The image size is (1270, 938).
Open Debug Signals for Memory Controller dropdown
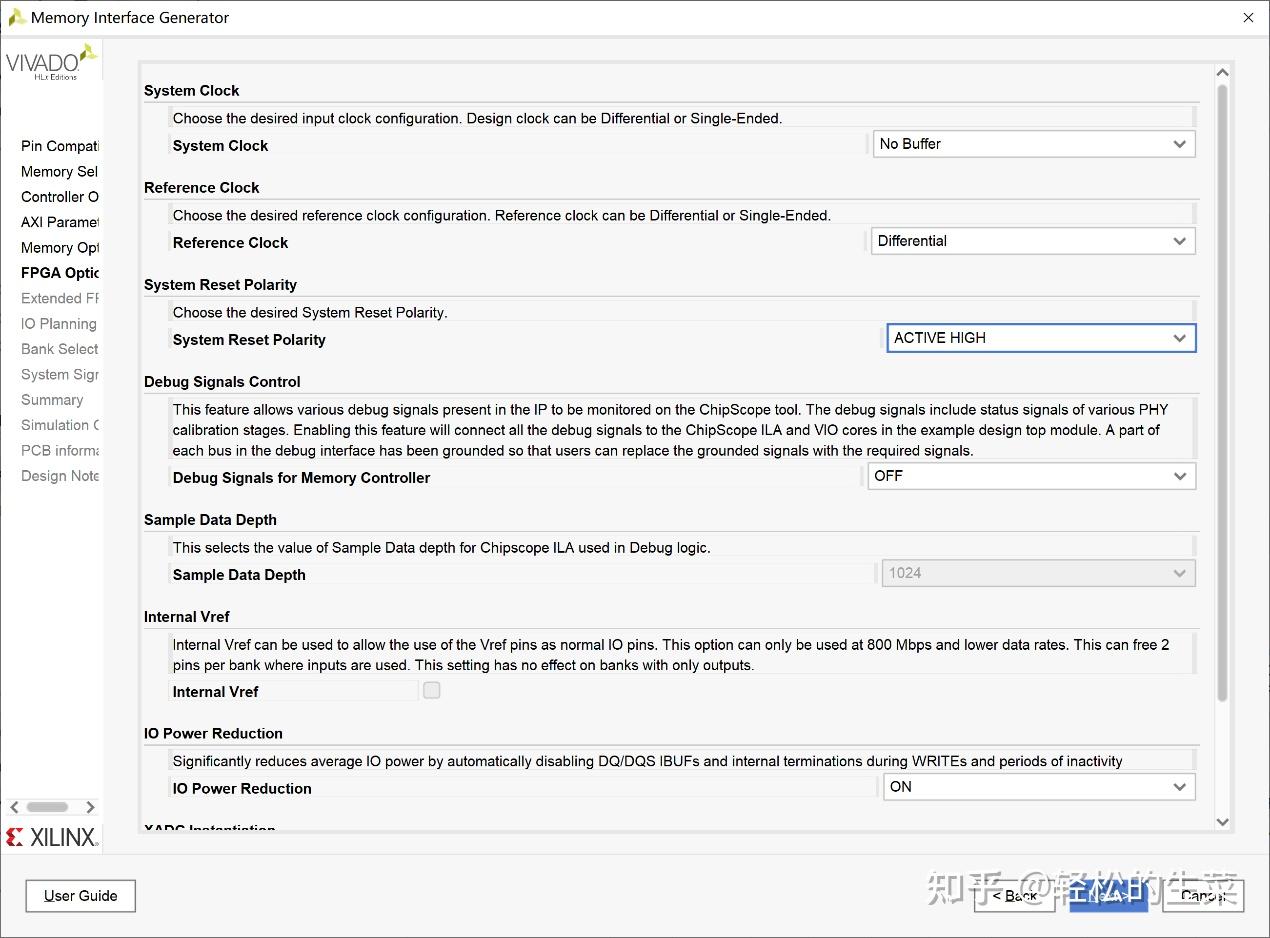(x=1032, y=476)
